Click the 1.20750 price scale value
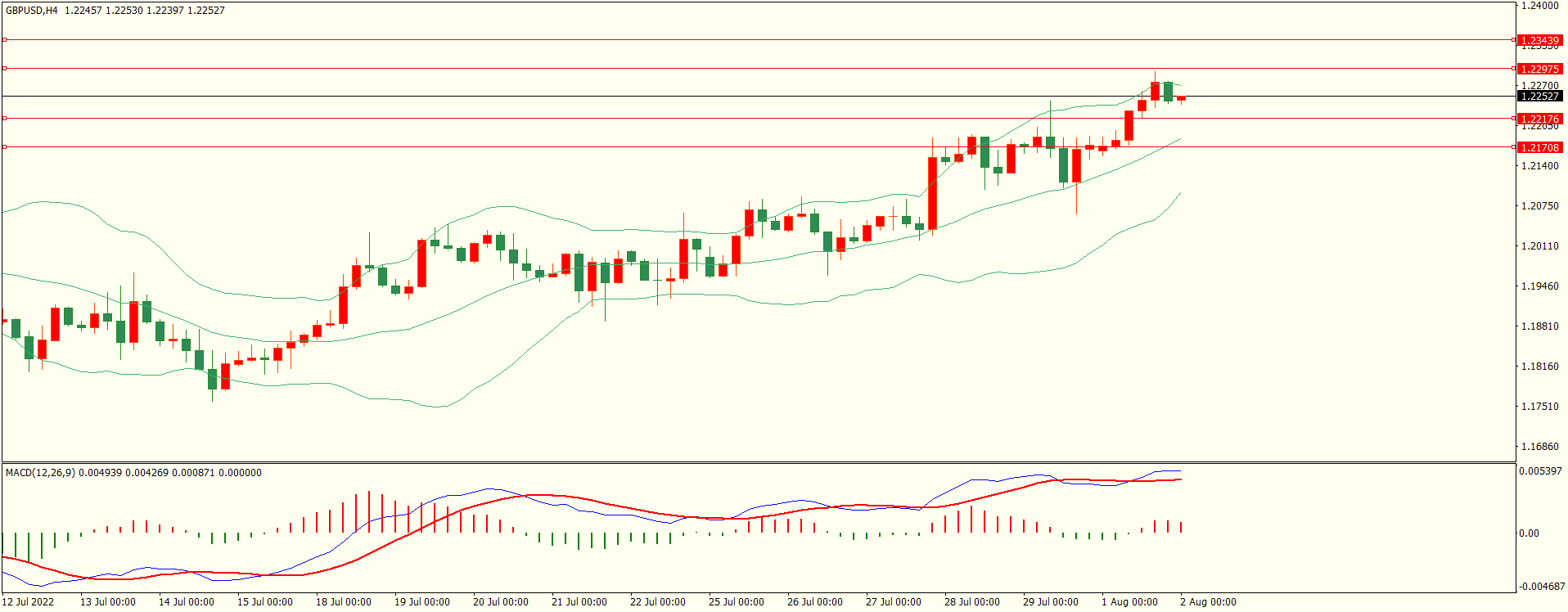The width and height of the screenshot is (1568, 612). [1539, 206]
